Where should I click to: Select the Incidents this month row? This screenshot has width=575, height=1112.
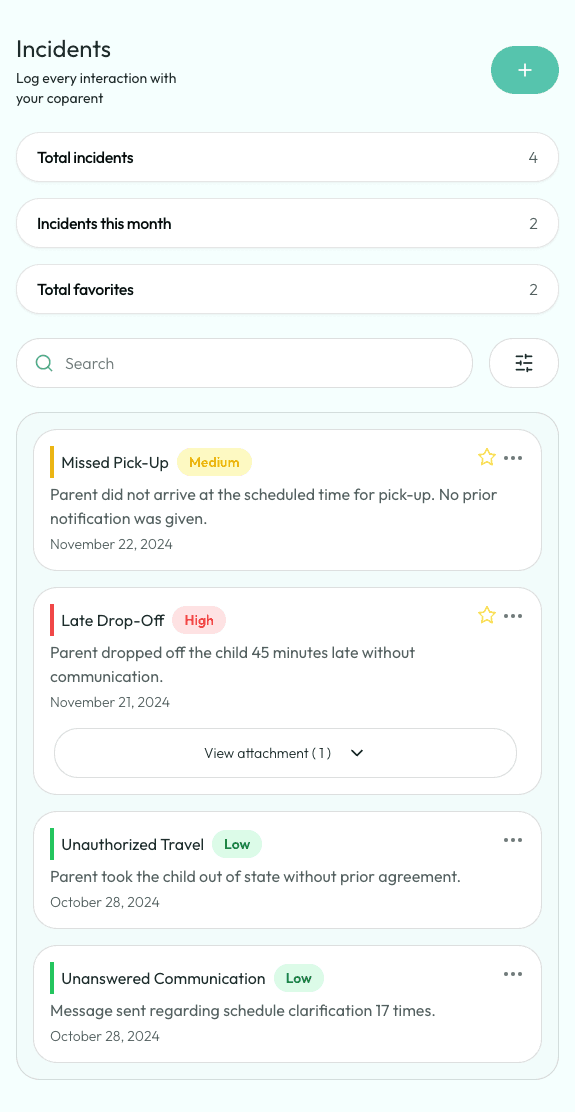[287, 223]
